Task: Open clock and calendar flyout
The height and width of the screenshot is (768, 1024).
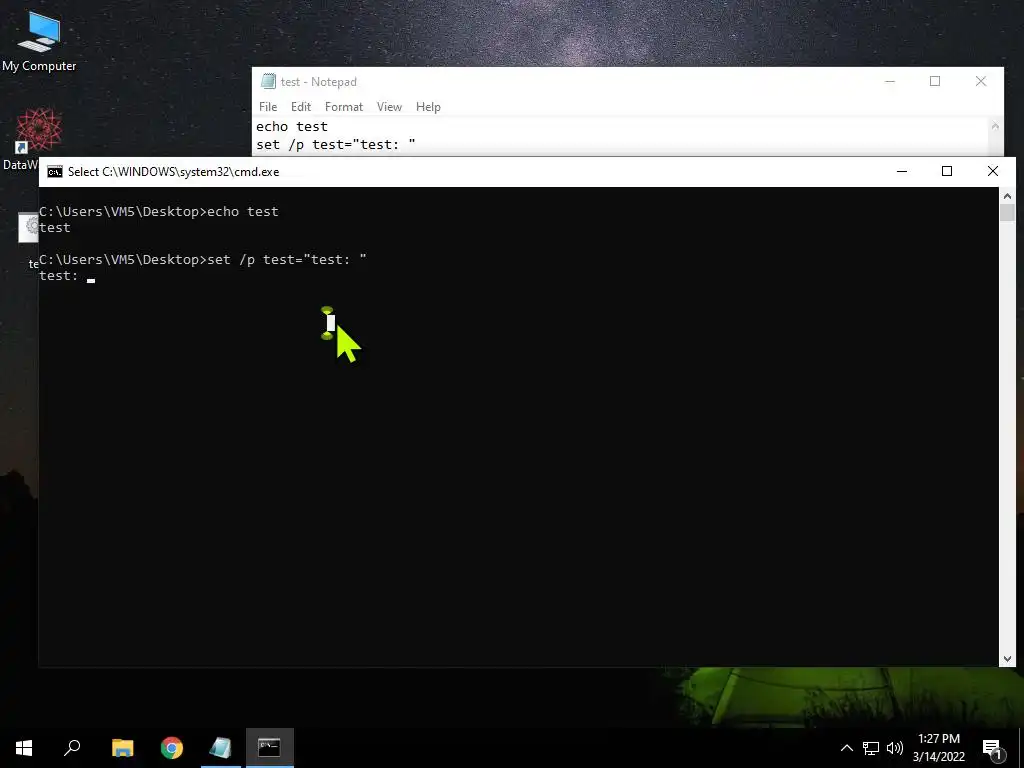Action: 938,748
